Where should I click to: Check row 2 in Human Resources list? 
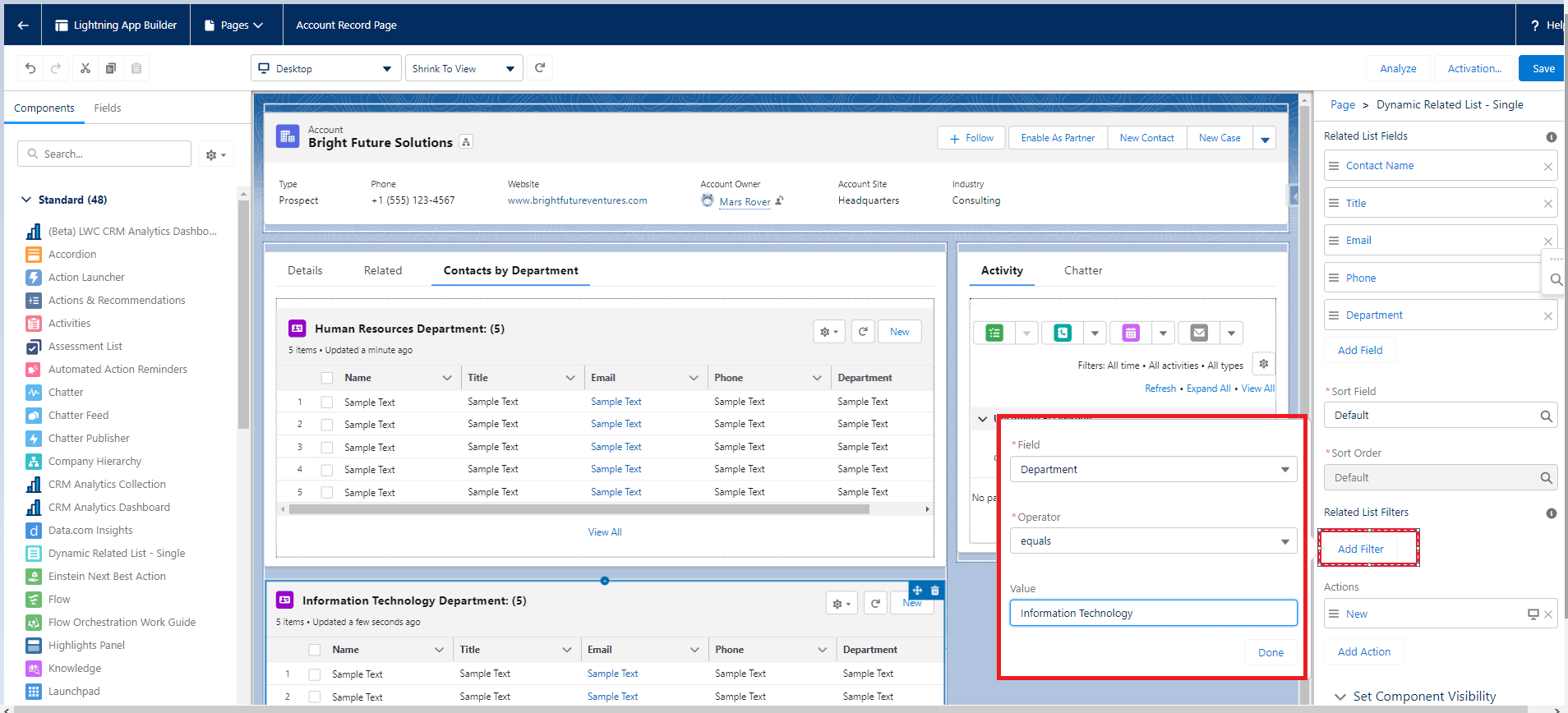pyautogui.click(x=327, y=425)
